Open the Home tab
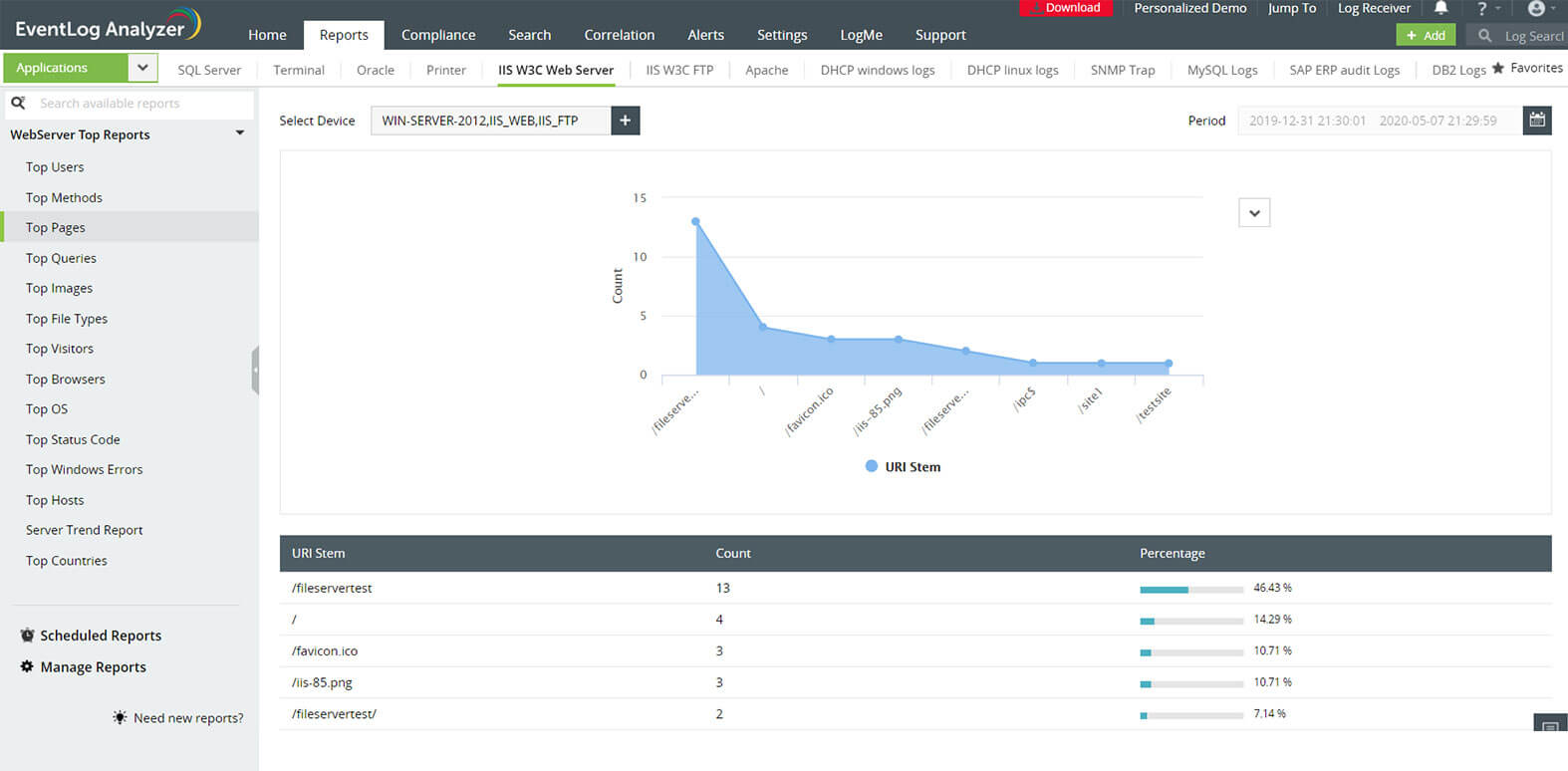 click(x=267, y=35)
